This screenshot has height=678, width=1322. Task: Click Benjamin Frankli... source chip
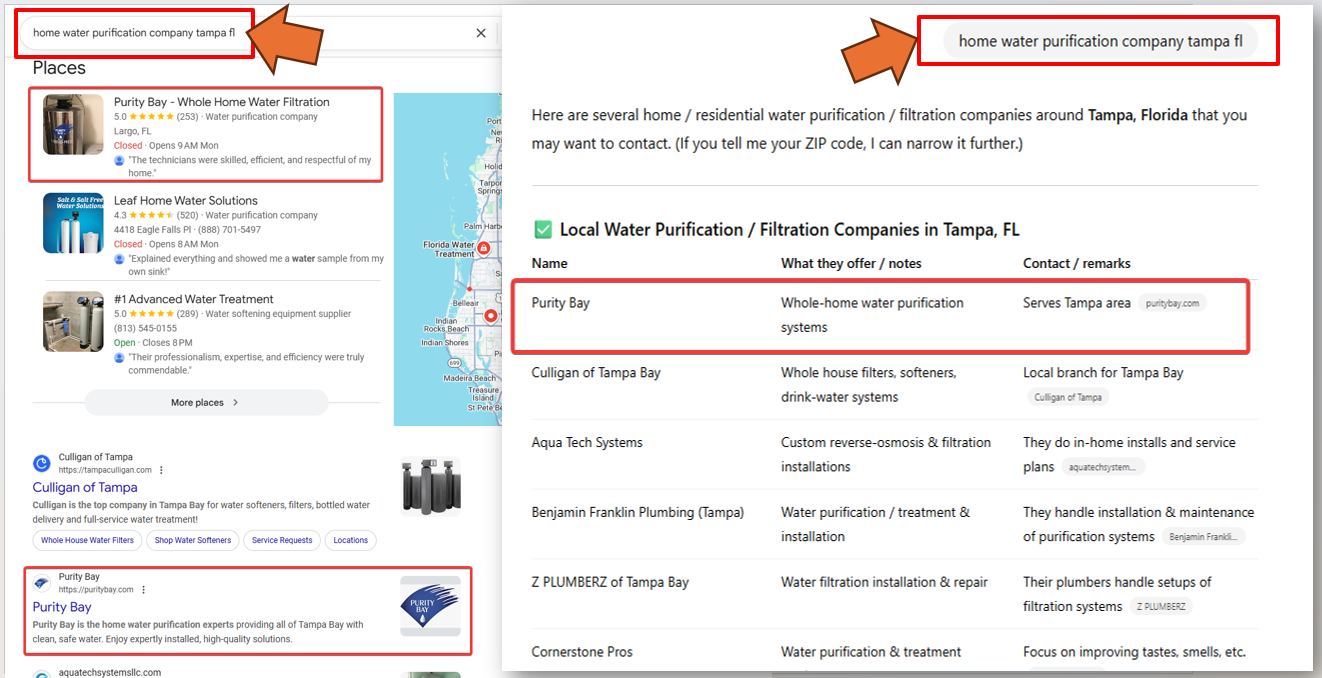(x=1204, y=537)
